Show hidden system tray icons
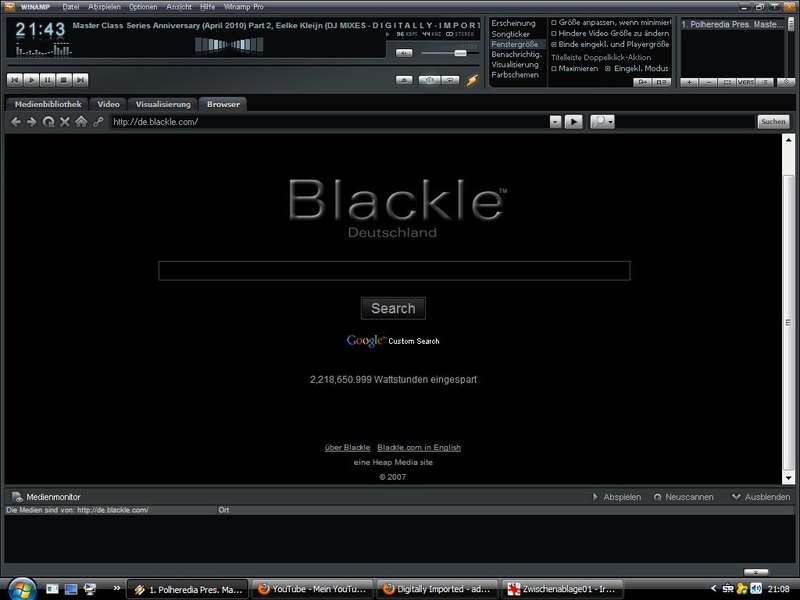The image size is (800, 600). (x=713, y=589)
